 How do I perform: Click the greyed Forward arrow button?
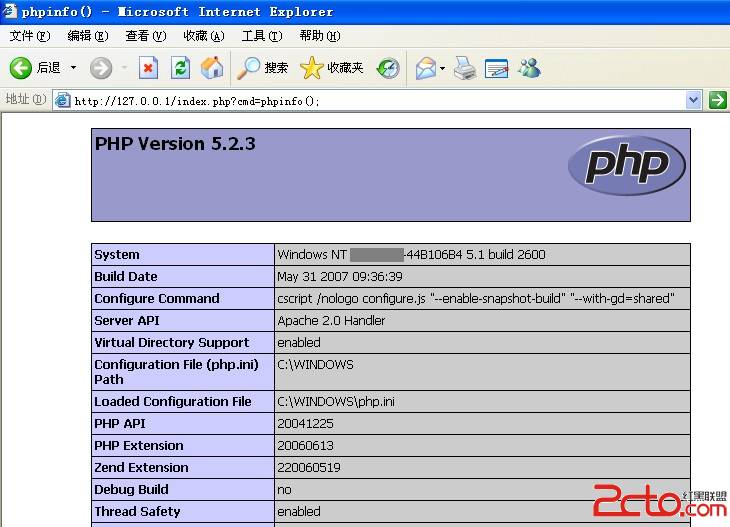pos(101,68)
